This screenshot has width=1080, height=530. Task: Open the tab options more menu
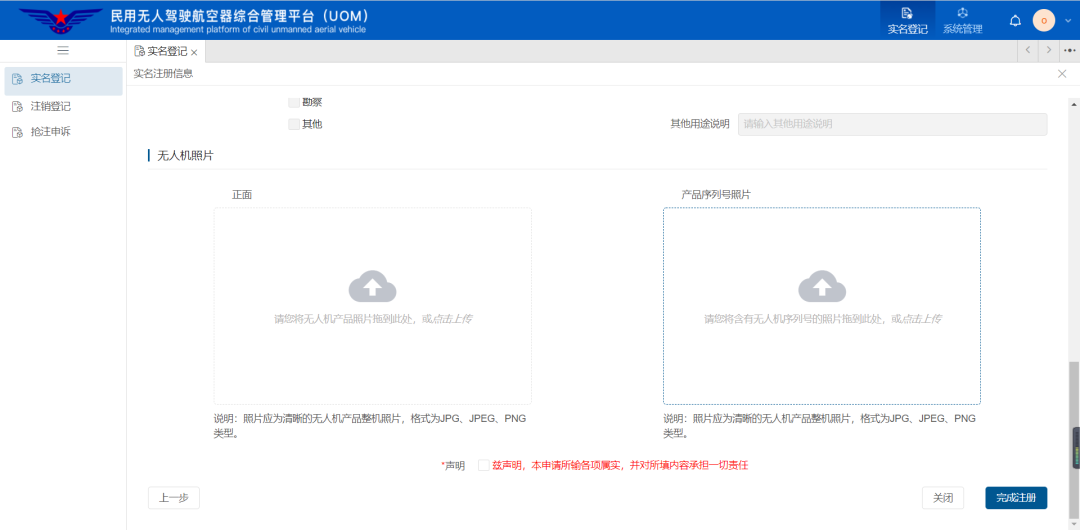point(1069,50)
